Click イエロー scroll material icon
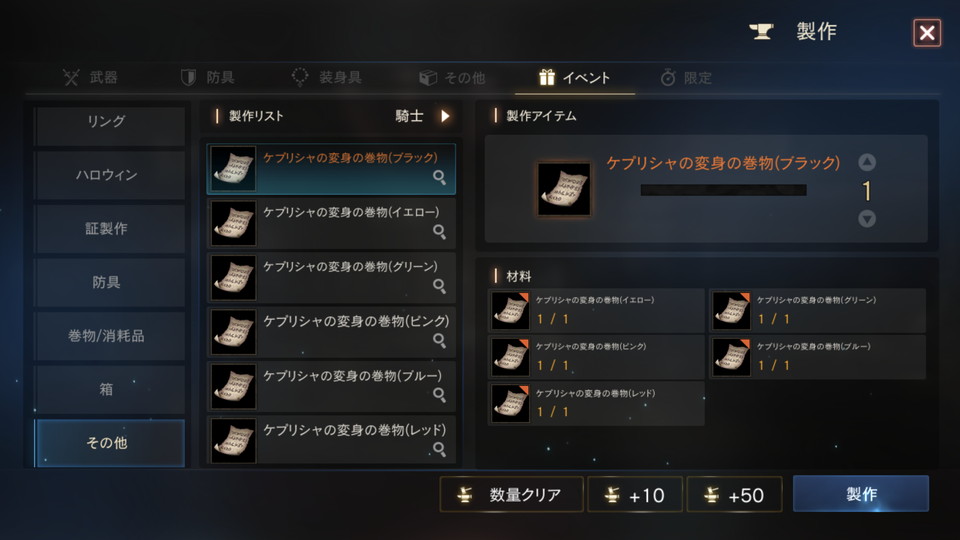 click(x=510, y=310)
